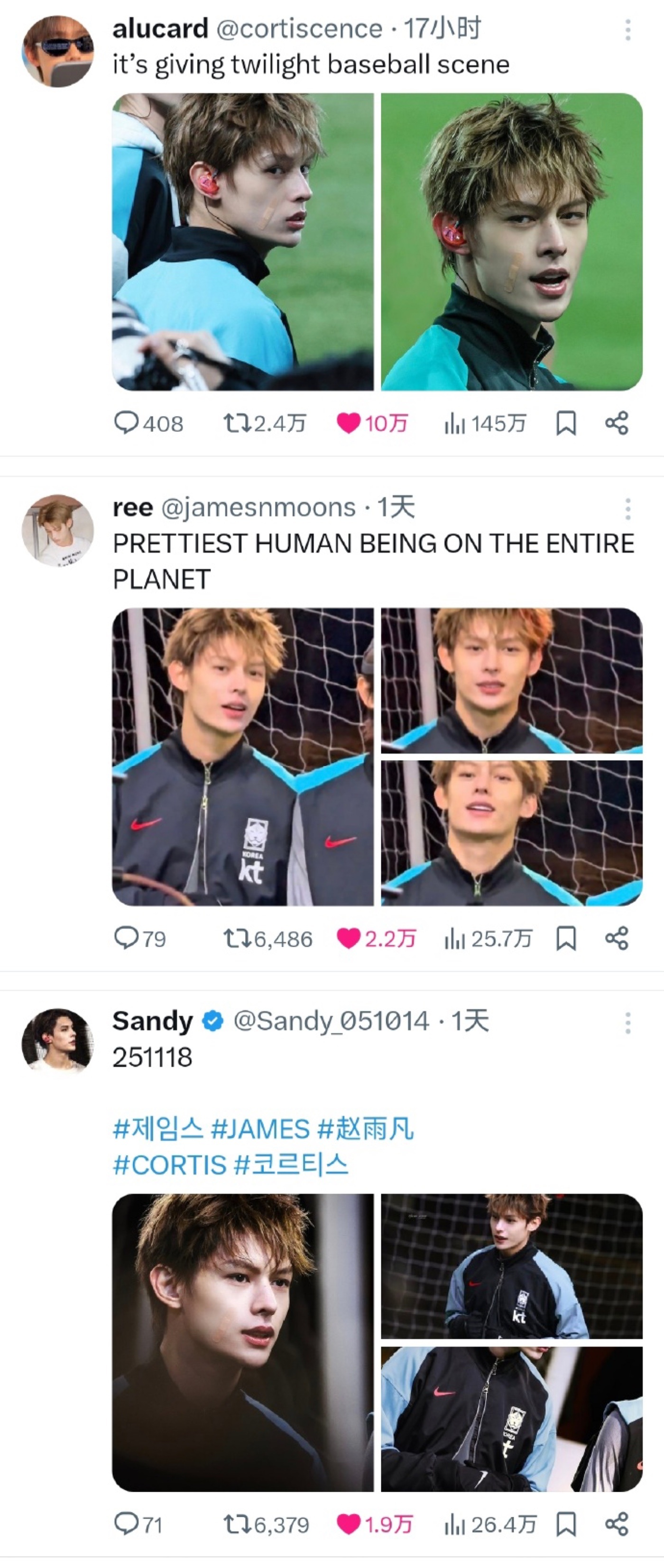Unlike alucard's post with 10万 likes
Viewport: 664px width, 1568px height.
pyautogui.click(x=349, y=422)
